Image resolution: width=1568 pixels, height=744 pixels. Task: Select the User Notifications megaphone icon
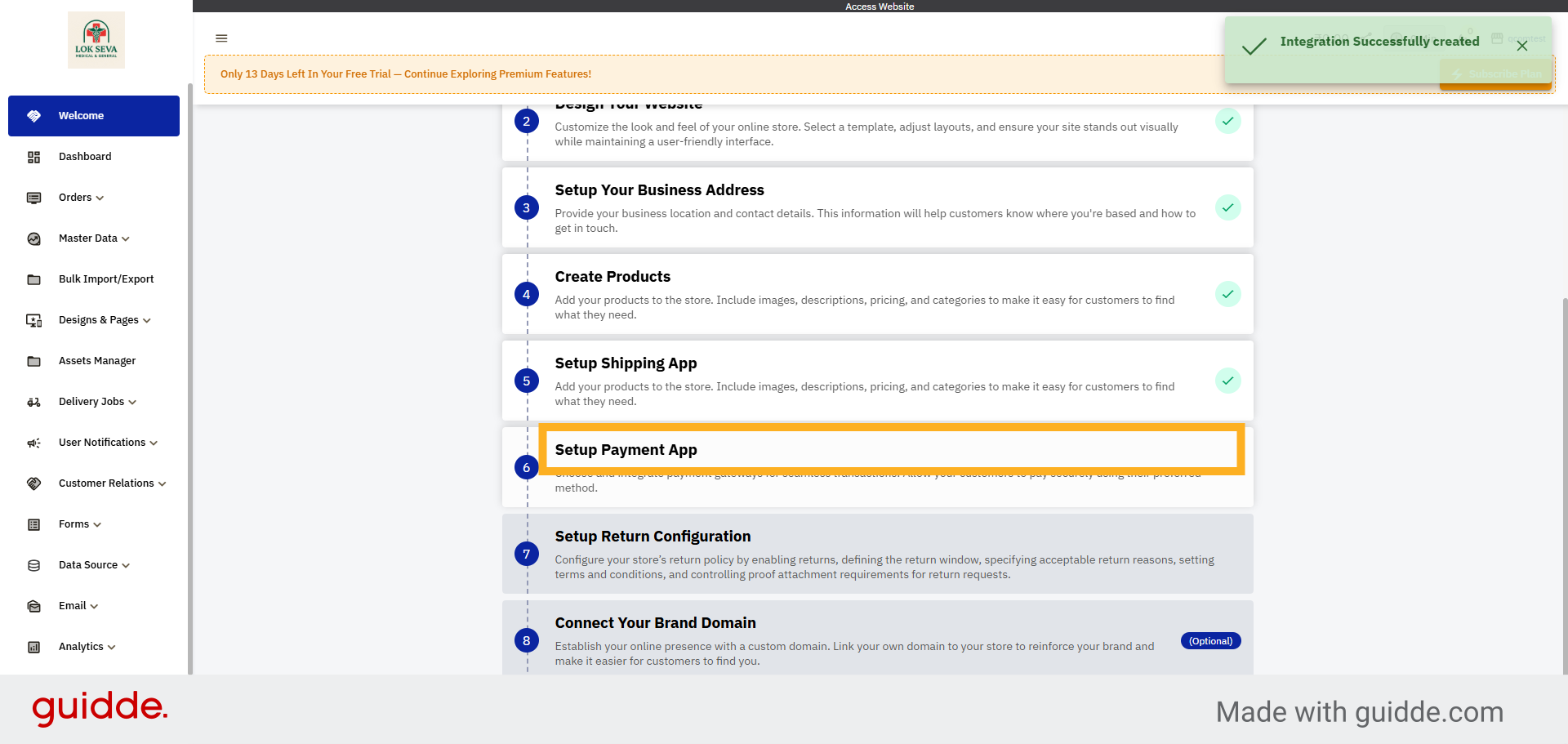point(33,442)
